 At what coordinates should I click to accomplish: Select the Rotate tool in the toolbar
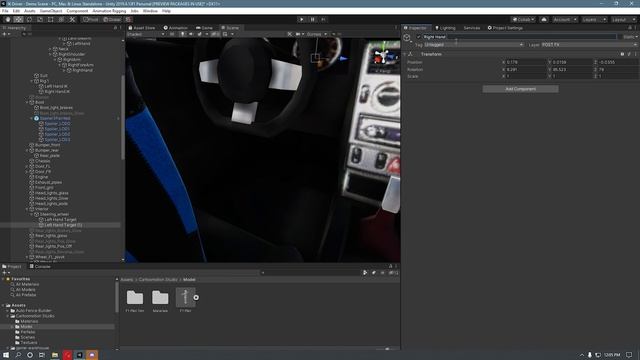tap(29, 19)
